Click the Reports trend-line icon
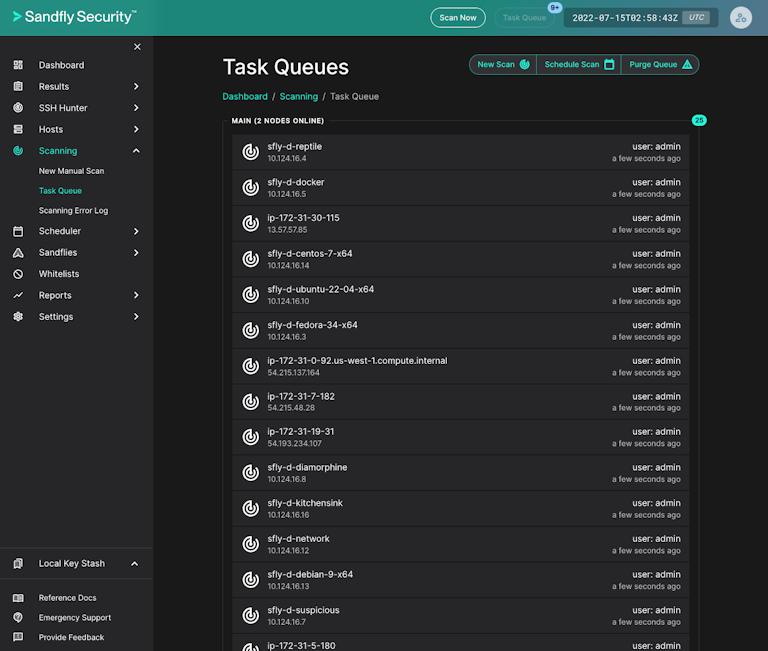 pos(18,295)
